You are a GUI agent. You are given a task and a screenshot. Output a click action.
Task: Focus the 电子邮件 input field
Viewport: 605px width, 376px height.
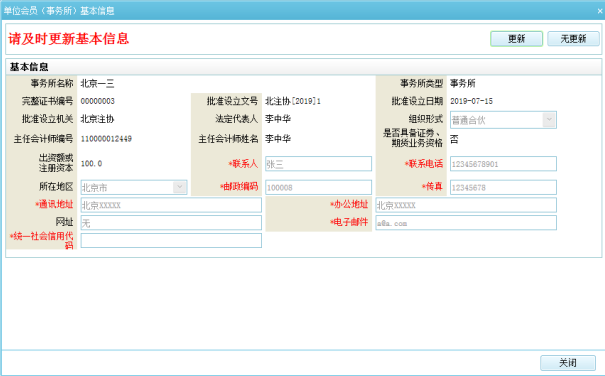[x=466, y=223]
